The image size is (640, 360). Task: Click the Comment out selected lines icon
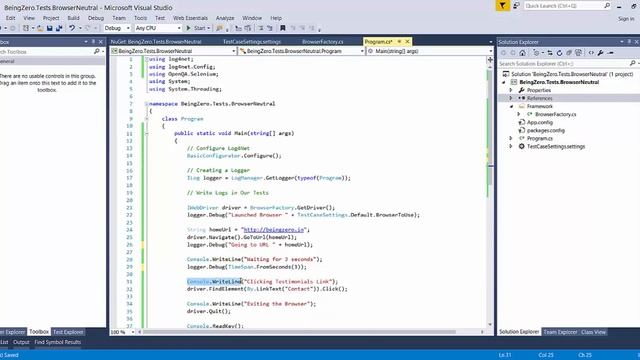pyautogui.click(x=261, y=28)
